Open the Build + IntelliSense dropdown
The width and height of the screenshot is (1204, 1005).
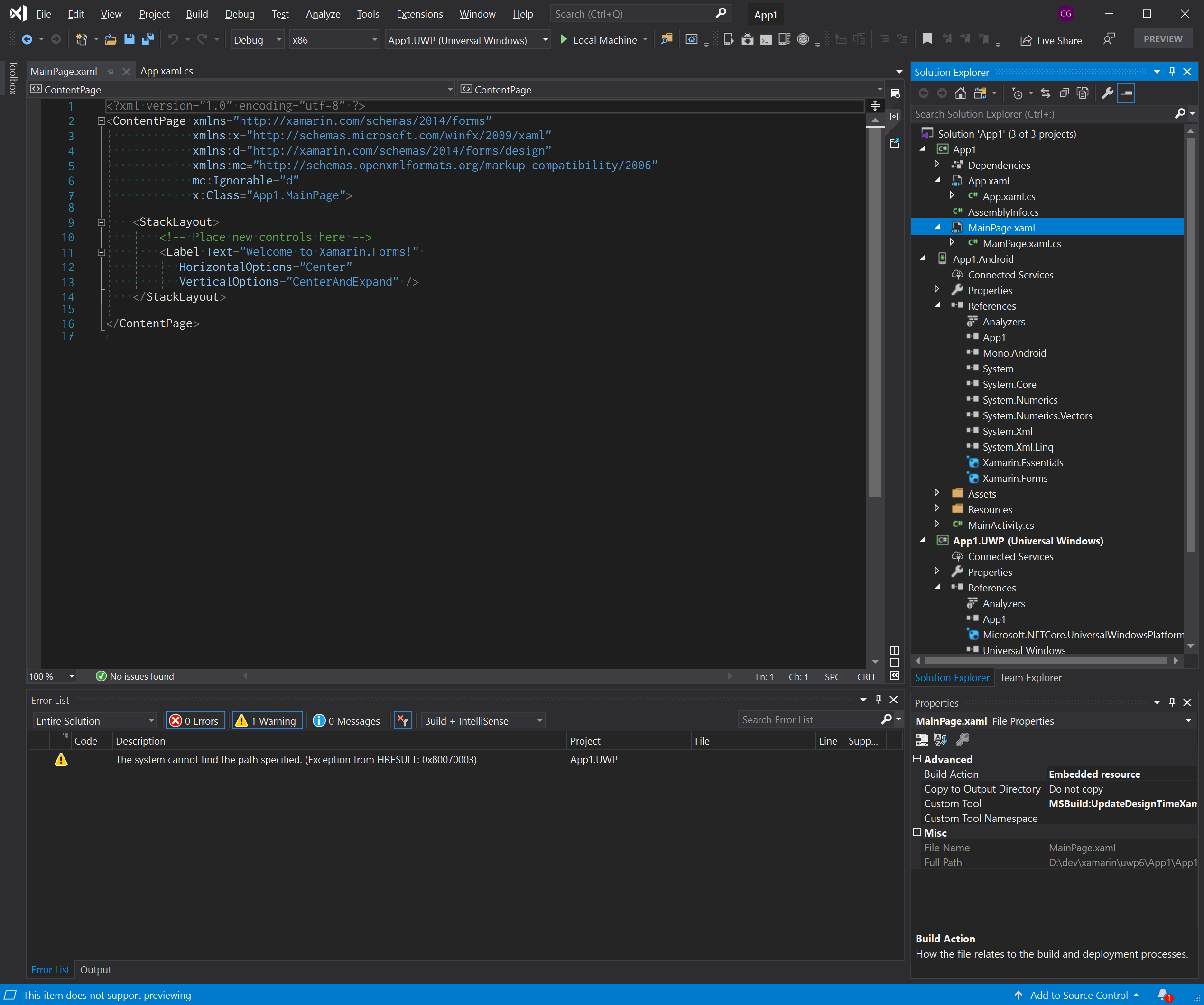pyautogui.click(x=483, y=720)
